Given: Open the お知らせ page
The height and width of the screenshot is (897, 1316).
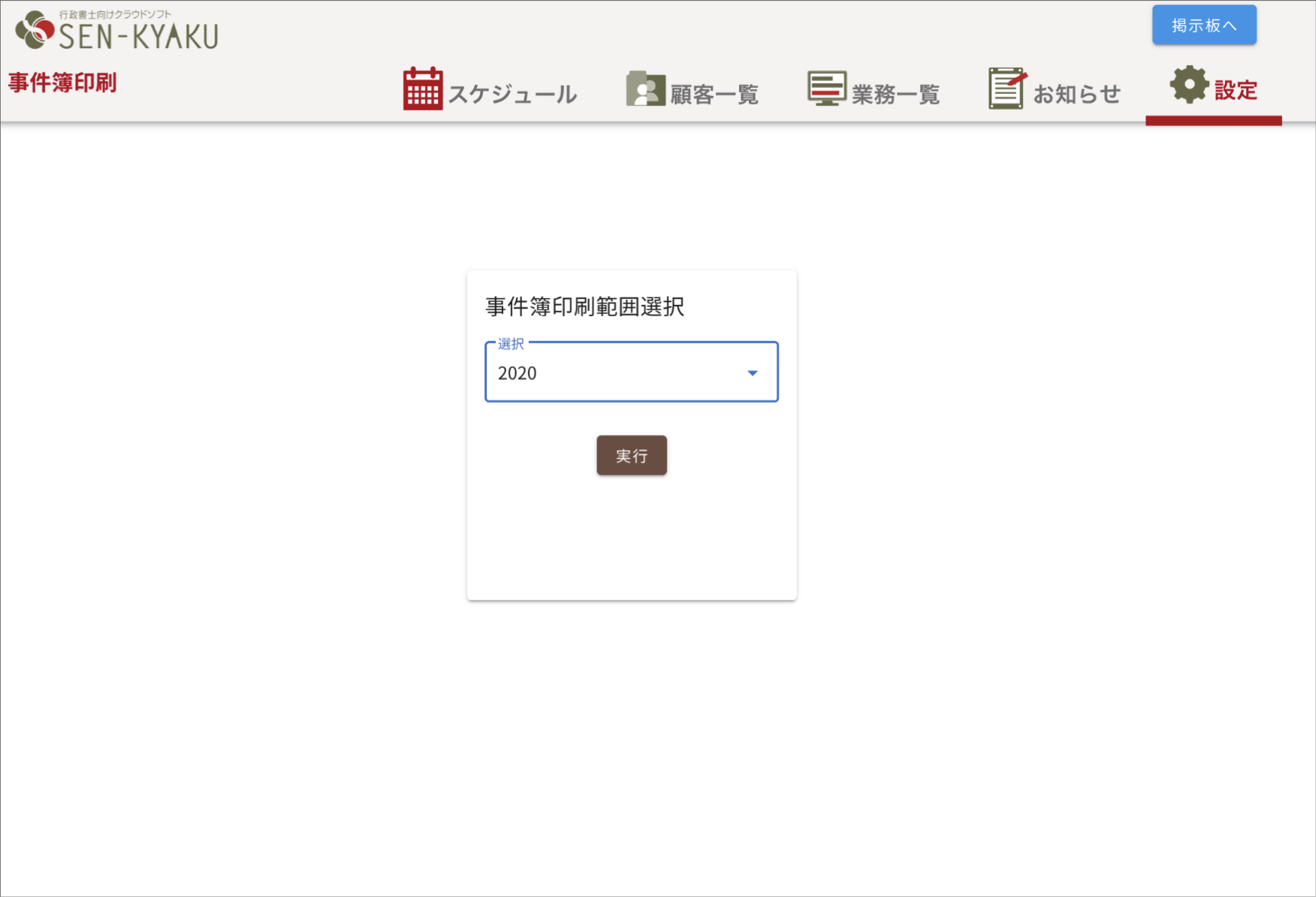Looking at the screenshot, I should pos(1077,92).
